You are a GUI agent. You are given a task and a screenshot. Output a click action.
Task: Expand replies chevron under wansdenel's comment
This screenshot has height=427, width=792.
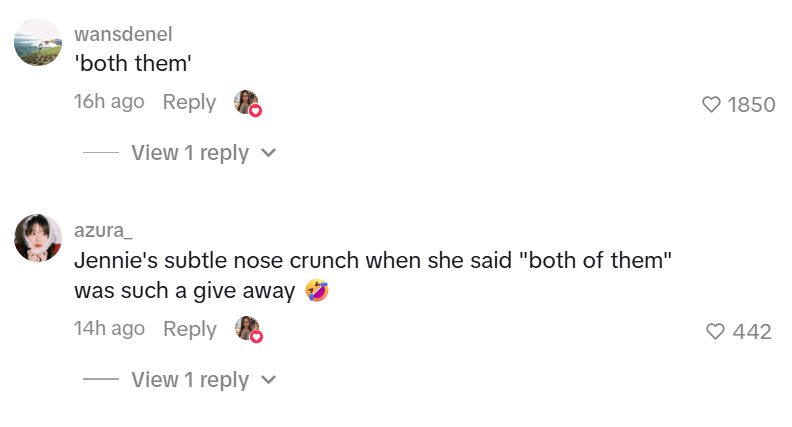[x=269, y=153]
